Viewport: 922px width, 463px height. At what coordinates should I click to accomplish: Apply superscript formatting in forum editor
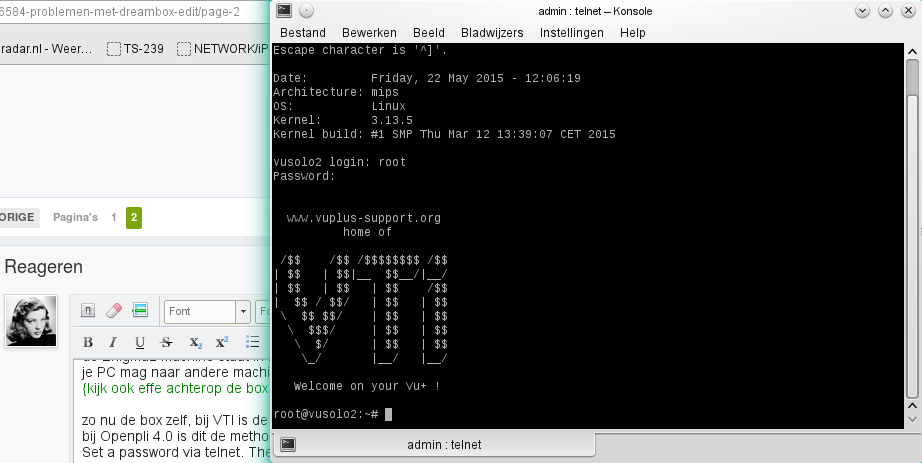(x=222, y=342)
